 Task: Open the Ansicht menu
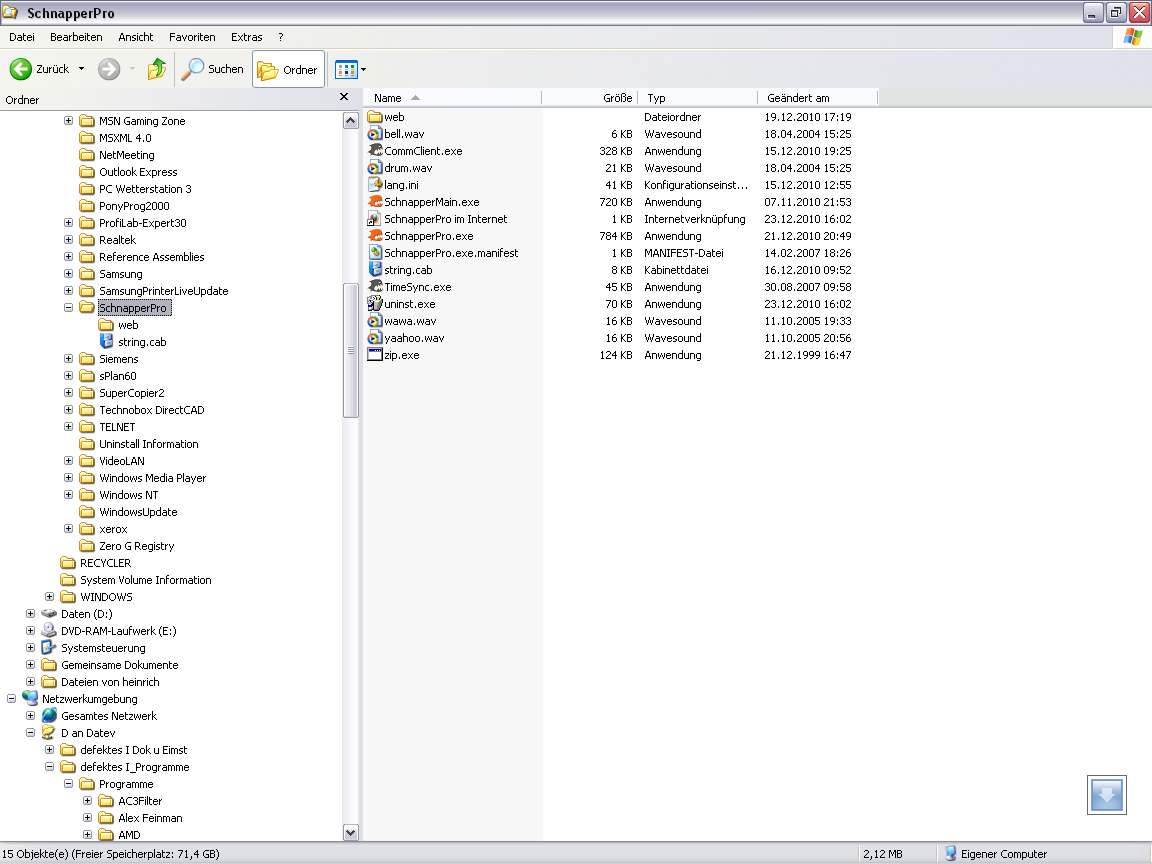(x=135, y=37)
